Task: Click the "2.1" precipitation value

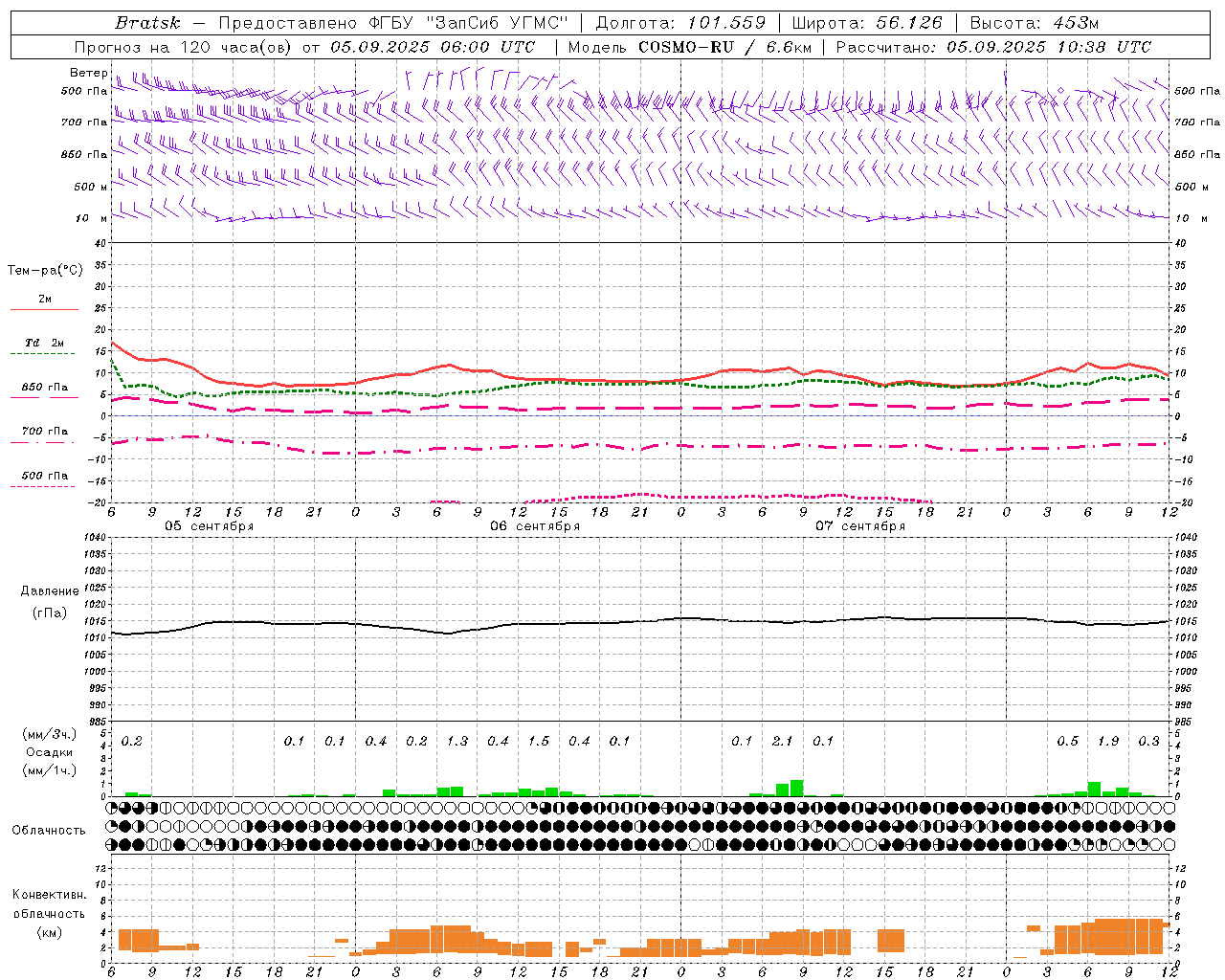Action: point(783,742)
